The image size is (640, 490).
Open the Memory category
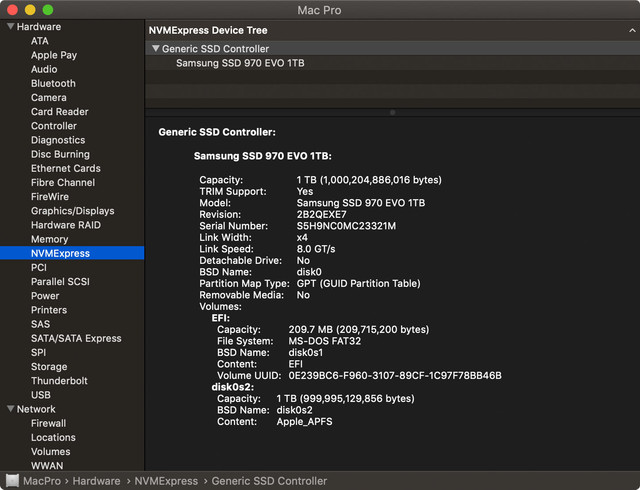[49, 239]
